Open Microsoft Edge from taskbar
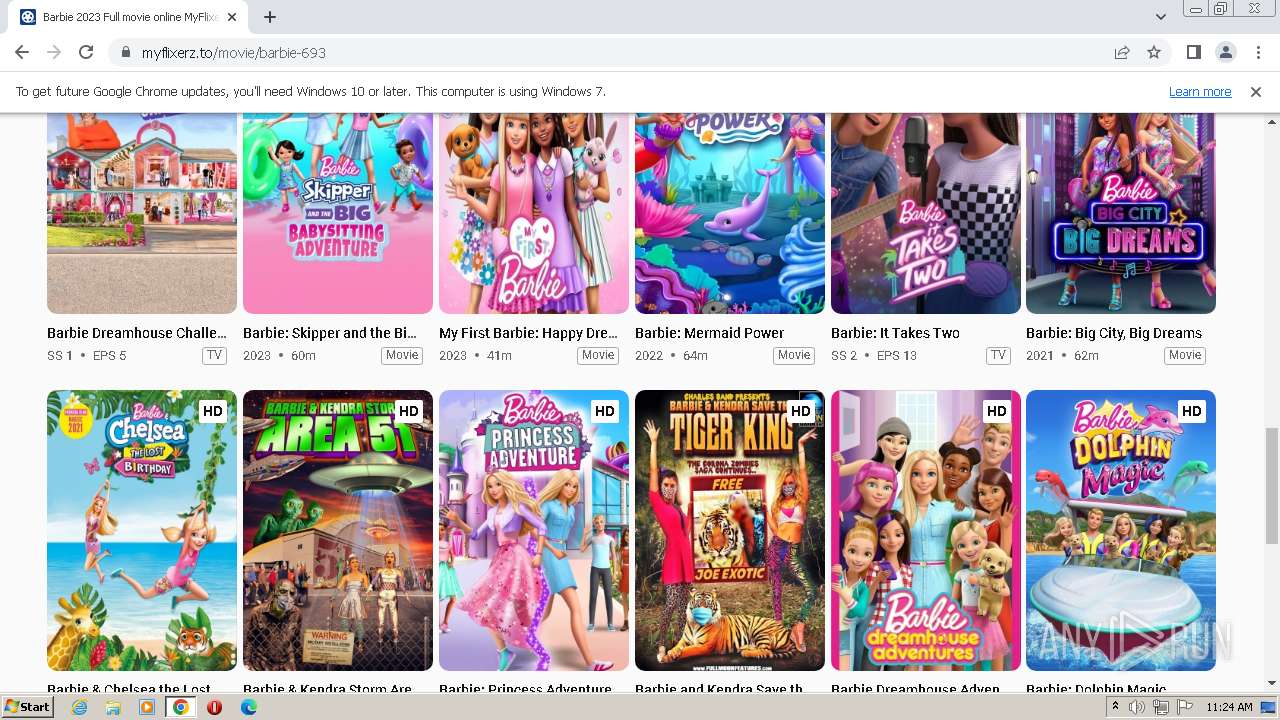The image size is (1280, 720). [248, 707]
